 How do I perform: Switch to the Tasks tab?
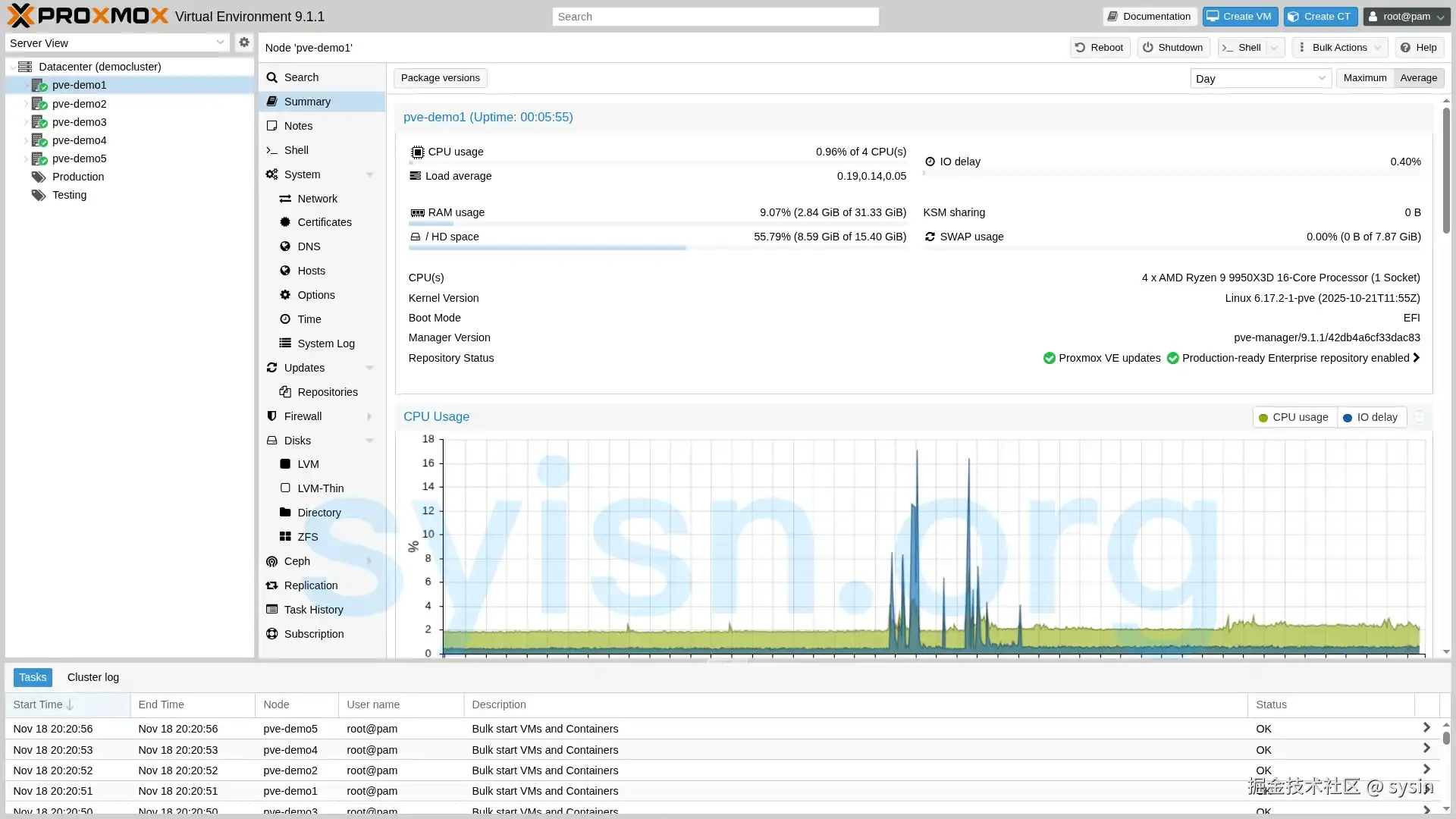coord(32,676)
